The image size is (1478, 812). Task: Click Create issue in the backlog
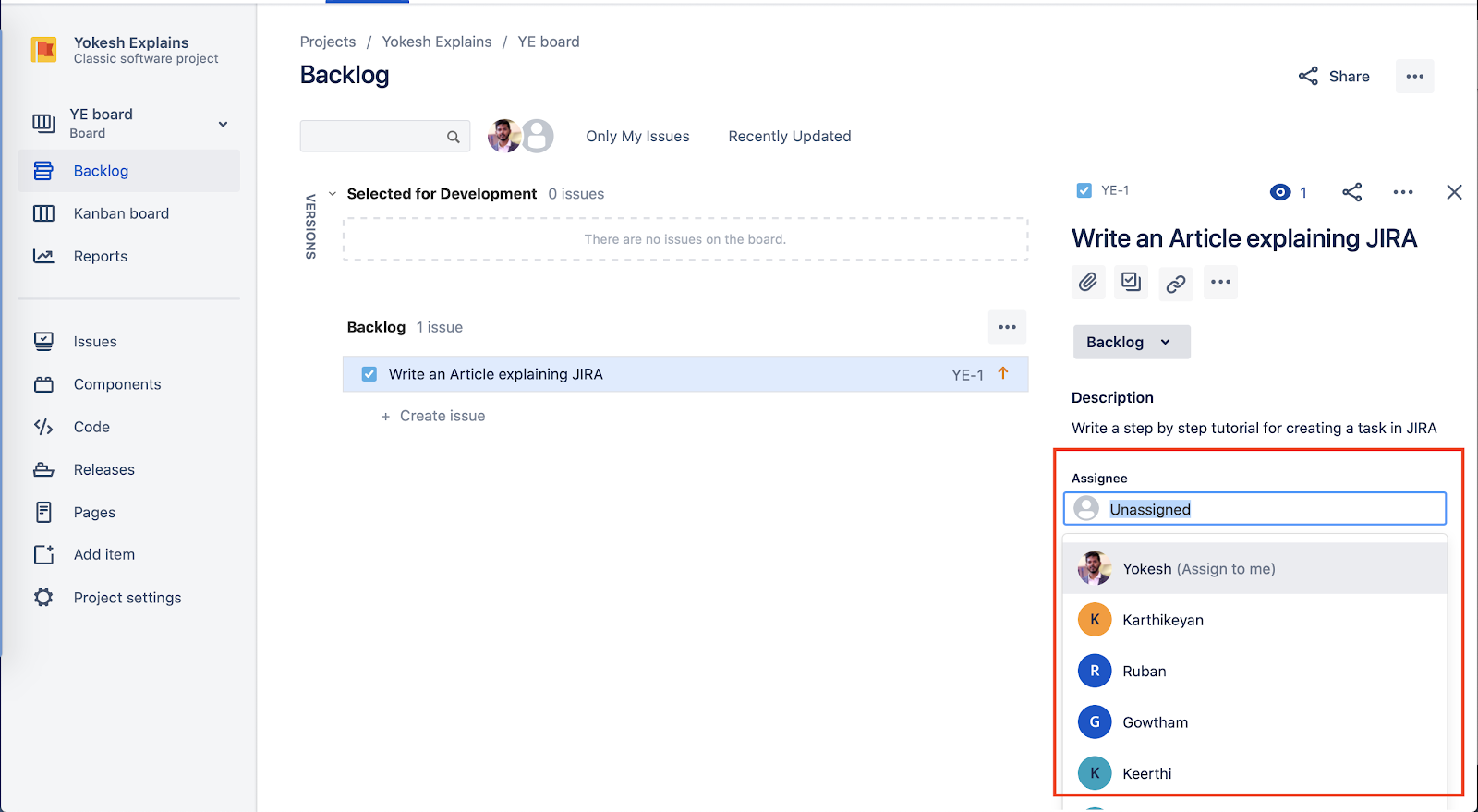[x=433, y=416]
